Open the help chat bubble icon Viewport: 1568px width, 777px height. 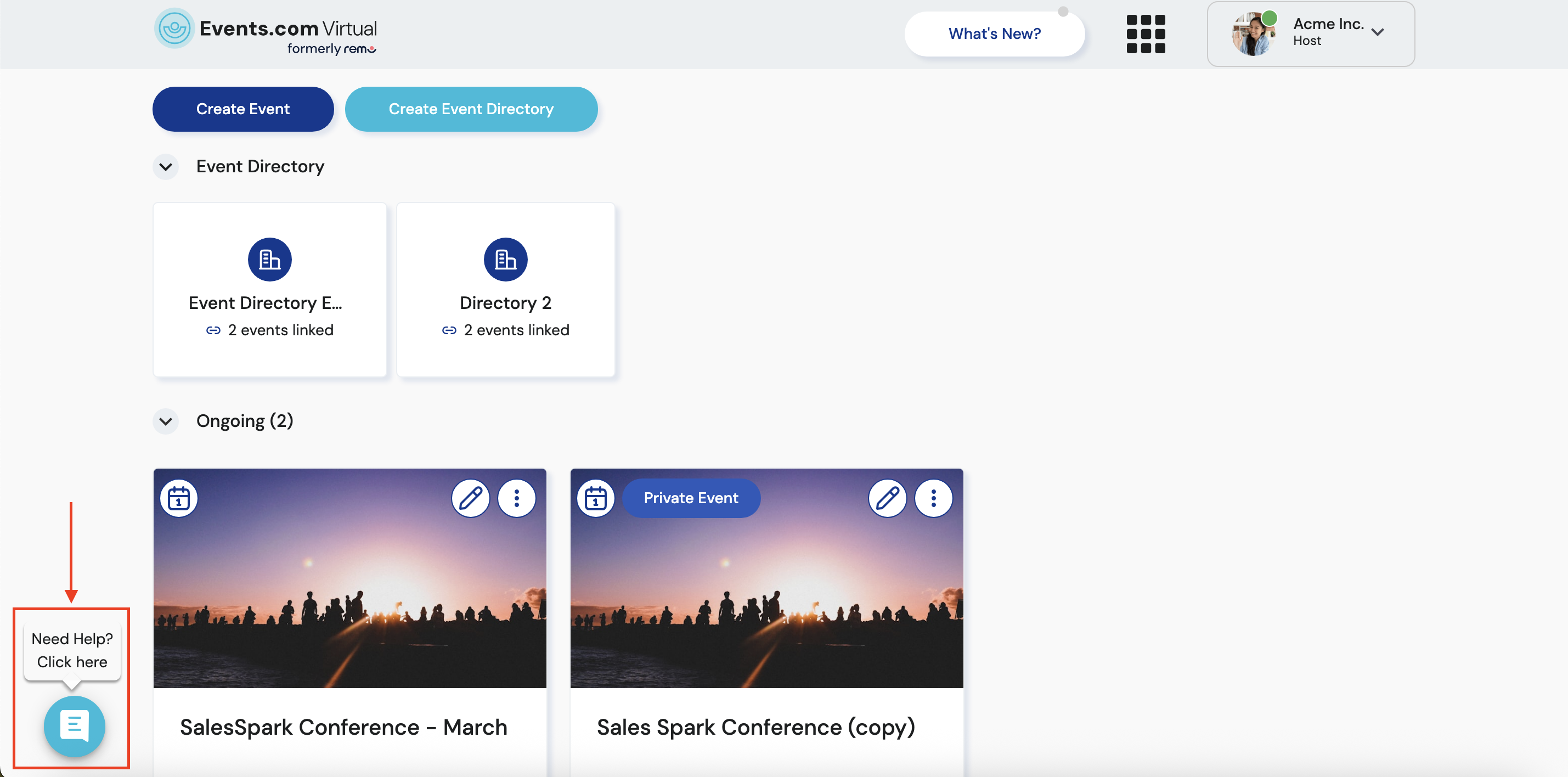click(x=74, y=726)
